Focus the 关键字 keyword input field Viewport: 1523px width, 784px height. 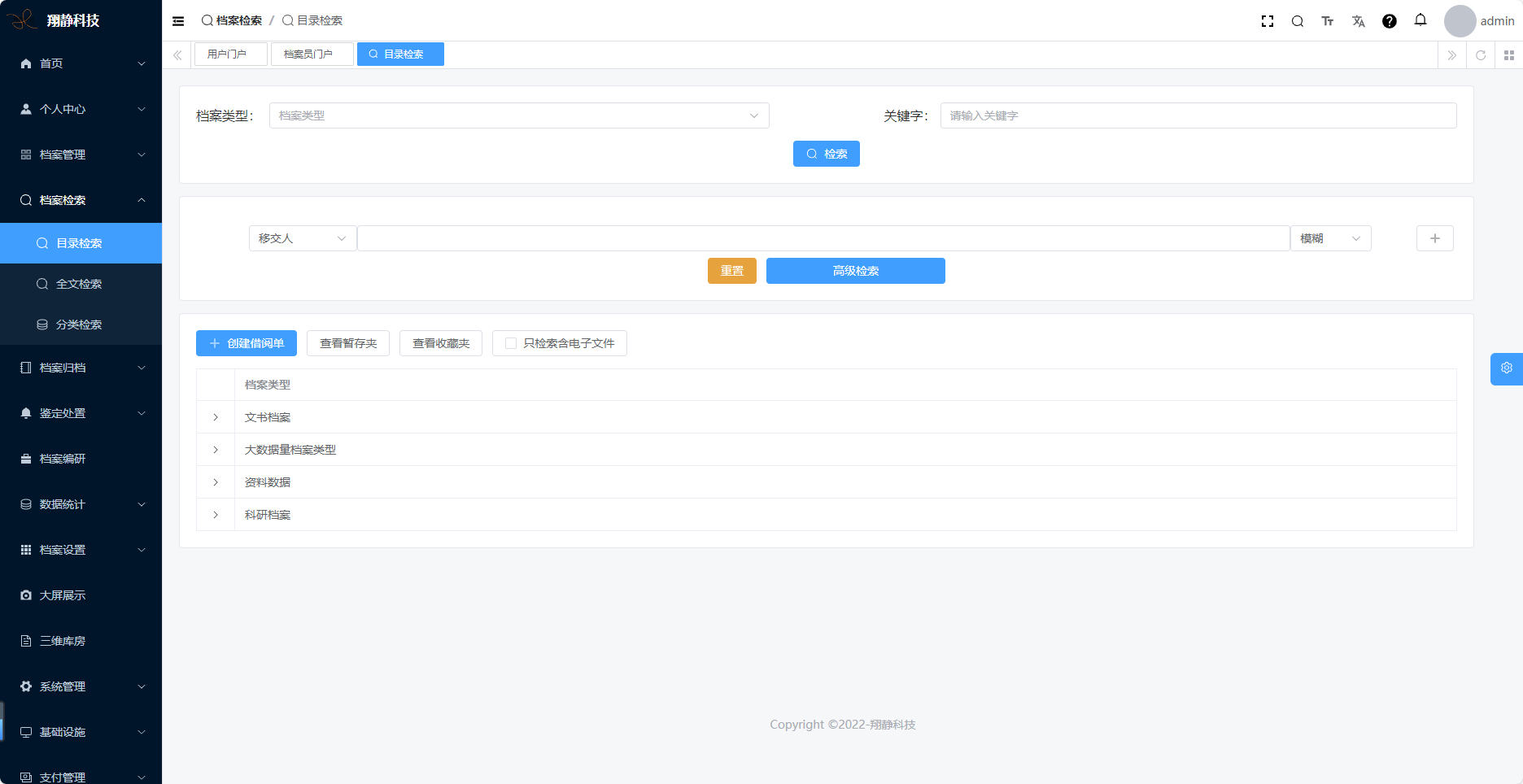(x=1198, y=115)
